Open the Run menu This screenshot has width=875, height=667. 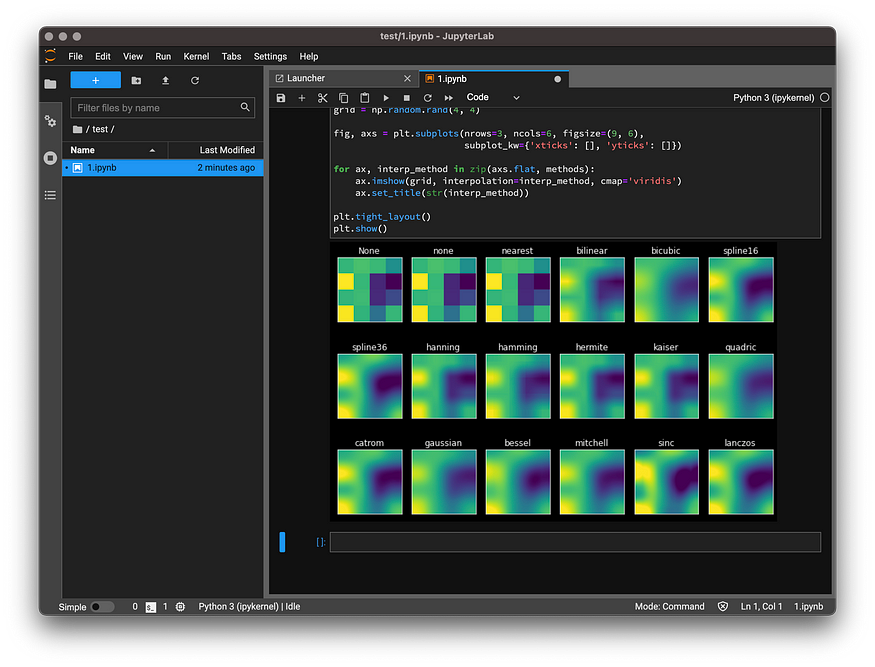tap(163, 56)
